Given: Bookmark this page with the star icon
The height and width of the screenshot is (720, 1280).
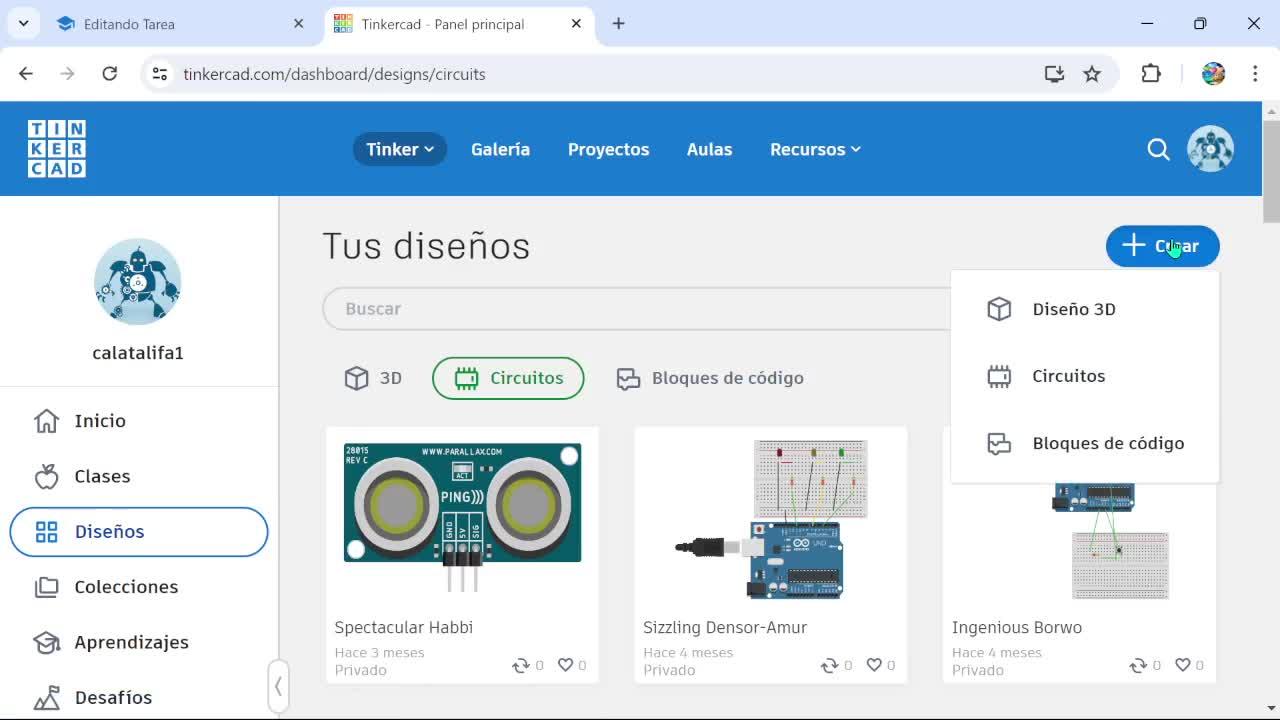Looking at the screenshot, I should point(1092,74).
